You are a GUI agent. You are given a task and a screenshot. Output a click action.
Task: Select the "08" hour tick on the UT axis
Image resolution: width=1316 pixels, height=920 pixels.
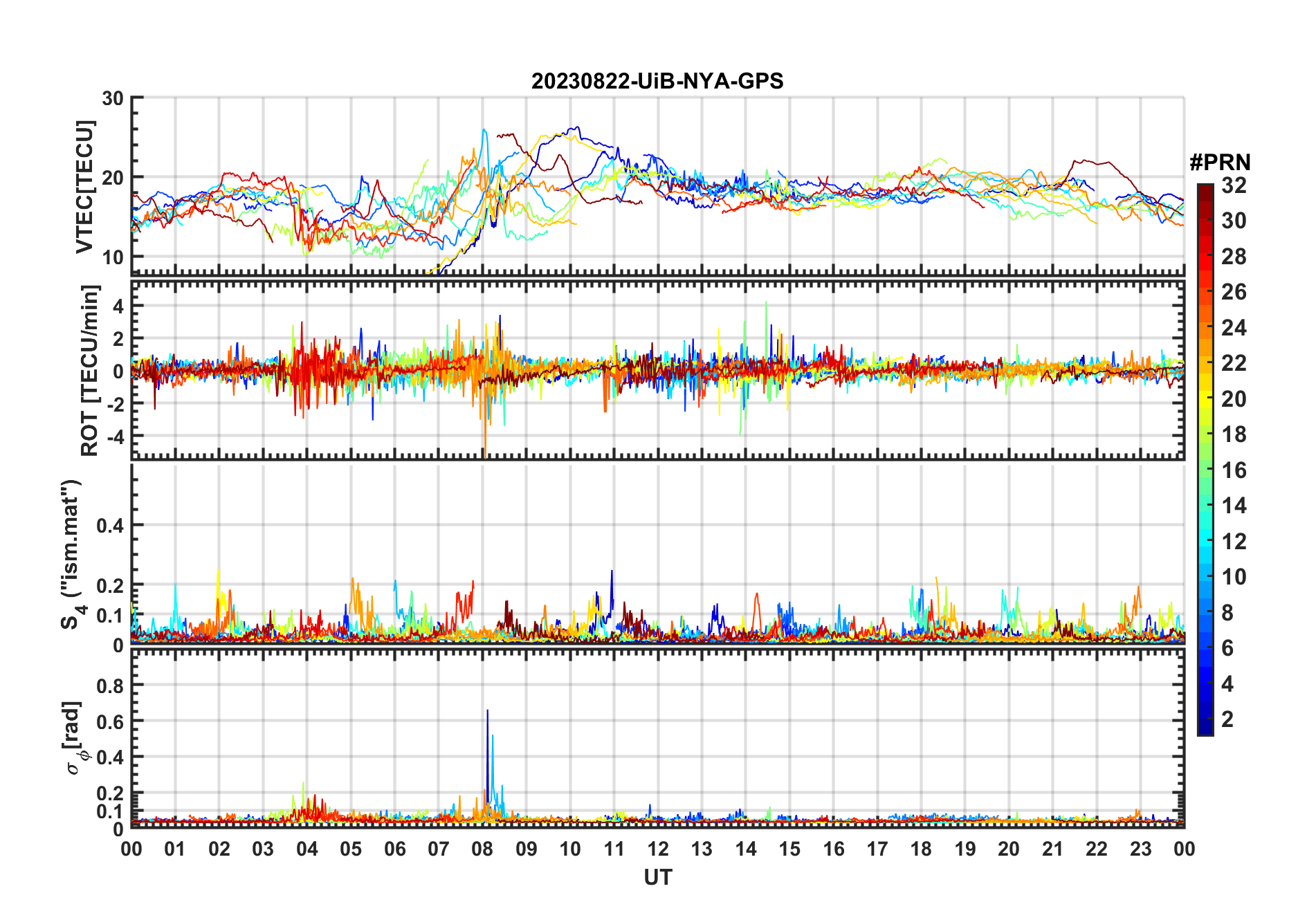pos(482,849)
